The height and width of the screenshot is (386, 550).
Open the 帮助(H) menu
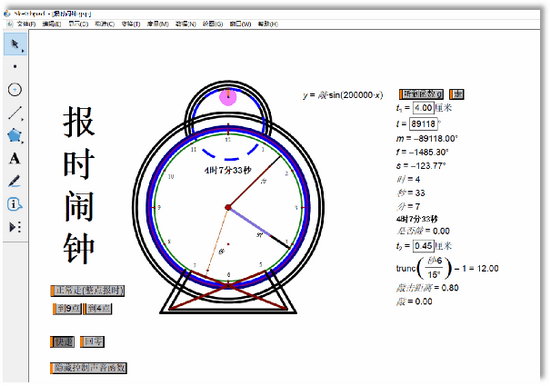click(x=268, y=24)
